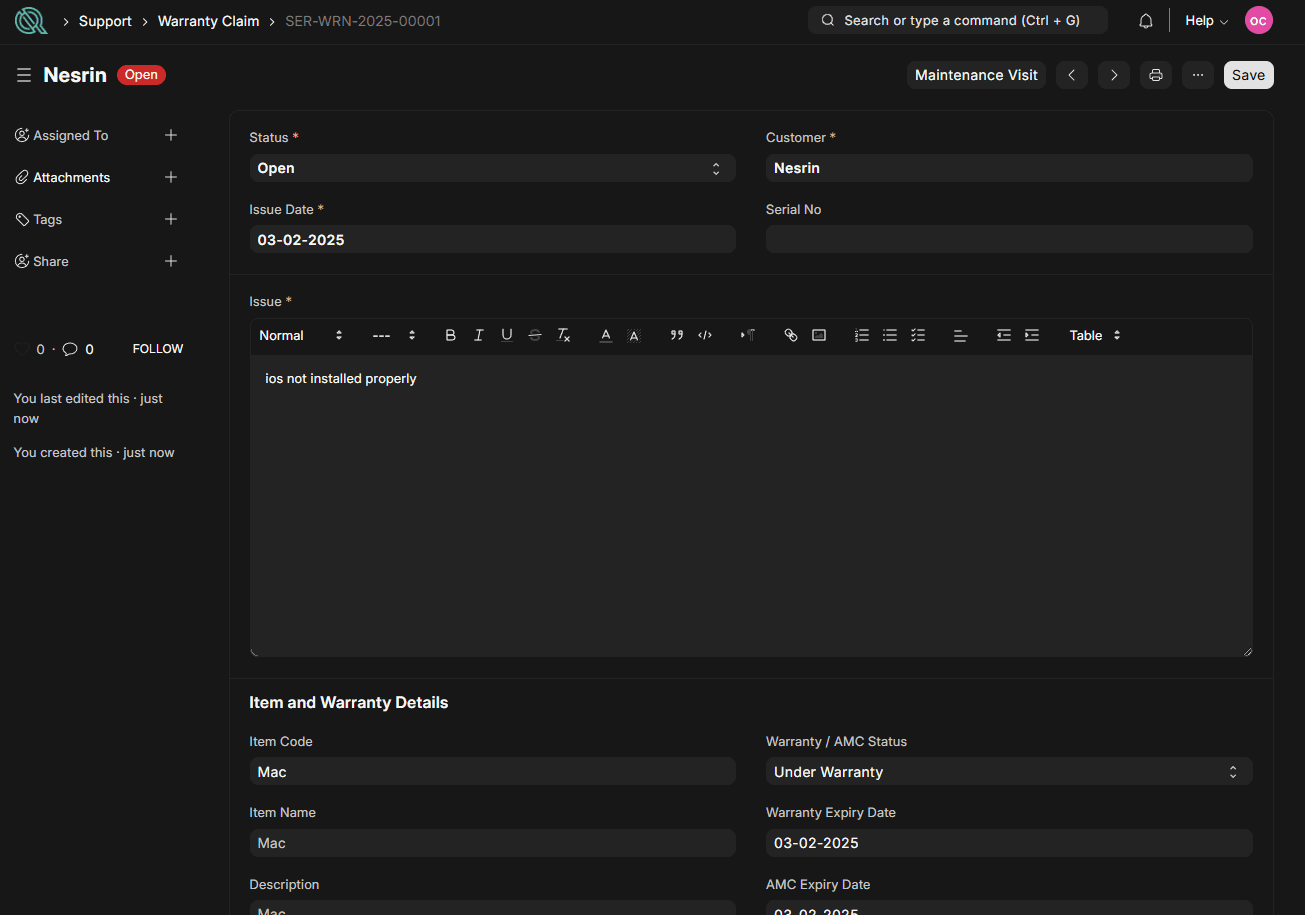Open Warranty / AMC Status dropdown
Image resolution: width=1305 pixels, height=915 pixels.
[1009, 772]
